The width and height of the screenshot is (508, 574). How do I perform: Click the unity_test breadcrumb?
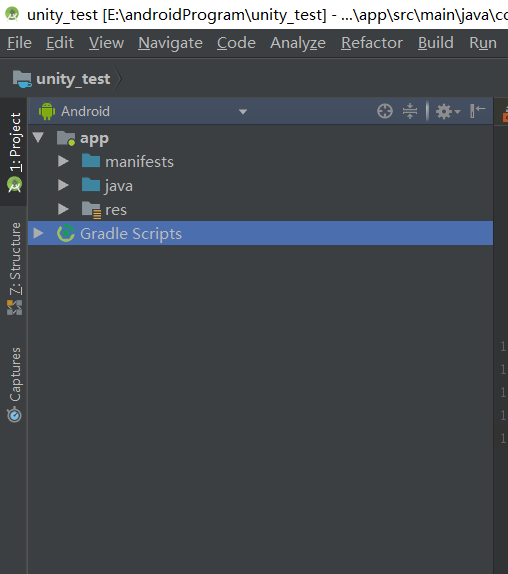coord(73,79)
